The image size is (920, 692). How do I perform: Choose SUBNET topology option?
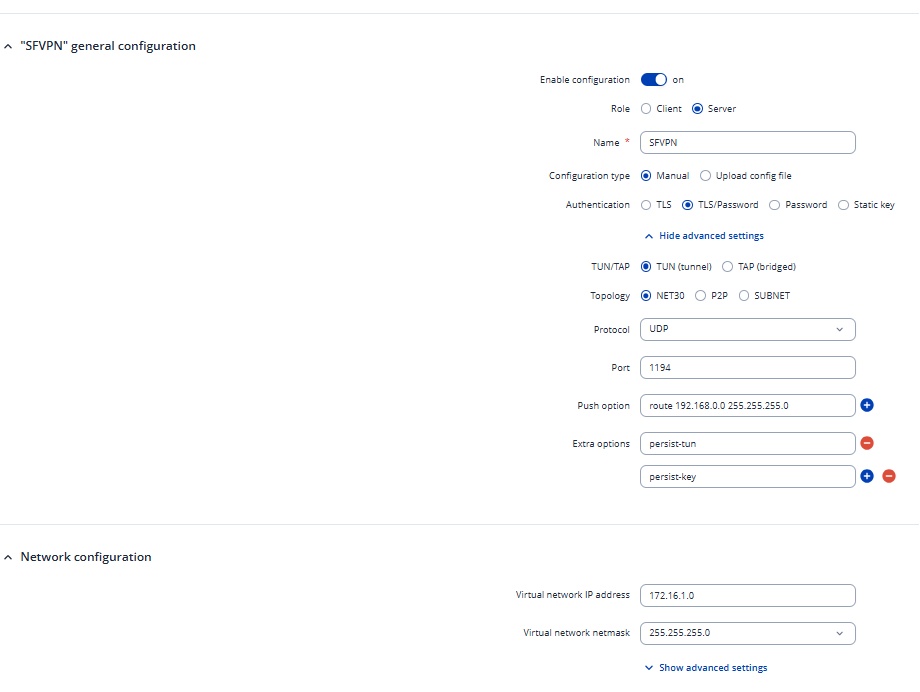pyautogui.click(x=744, y=296)
